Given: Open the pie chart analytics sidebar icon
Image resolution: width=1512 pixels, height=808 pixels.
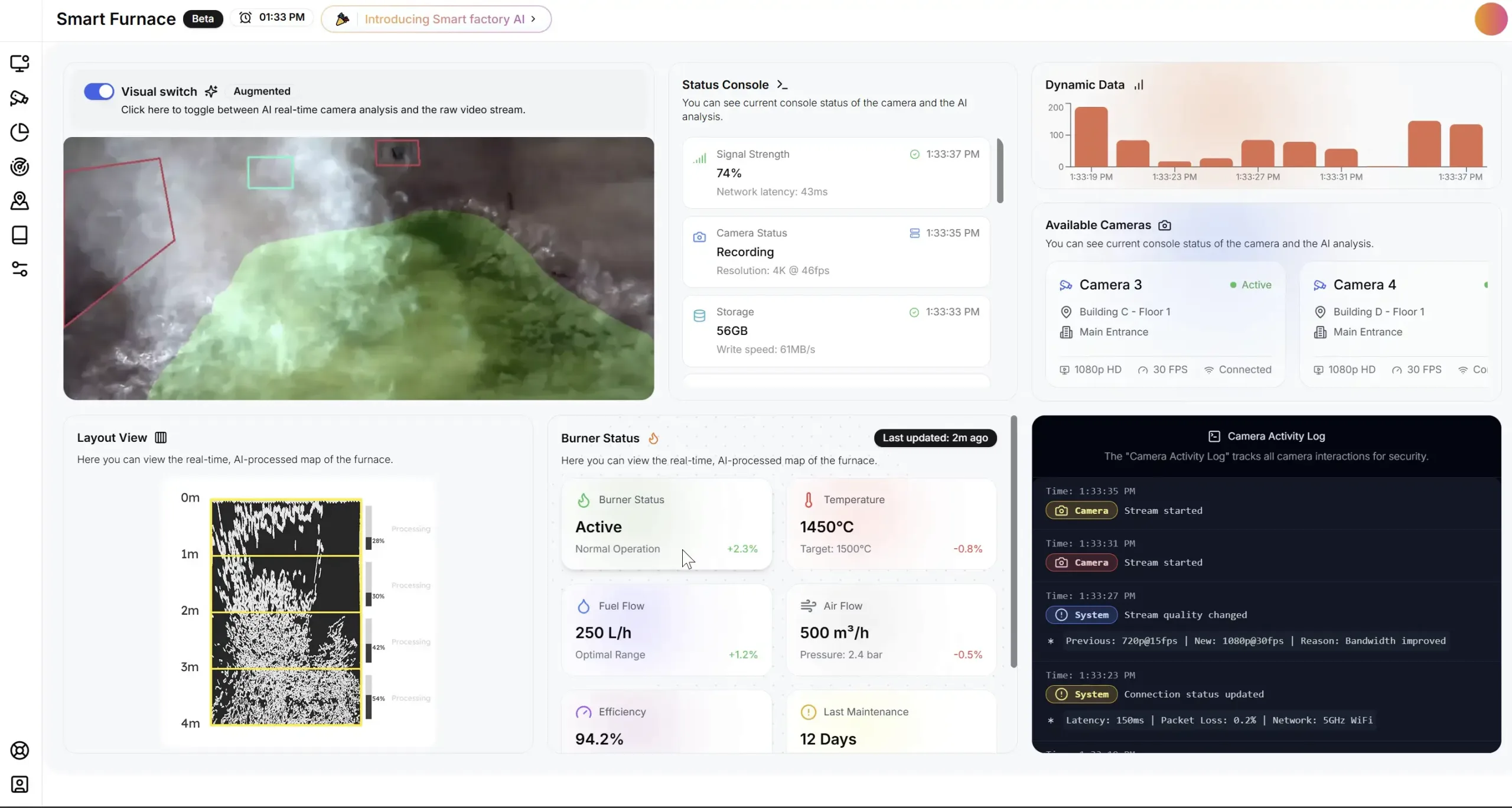Looking at the screenshot, I should click(19, 132).
